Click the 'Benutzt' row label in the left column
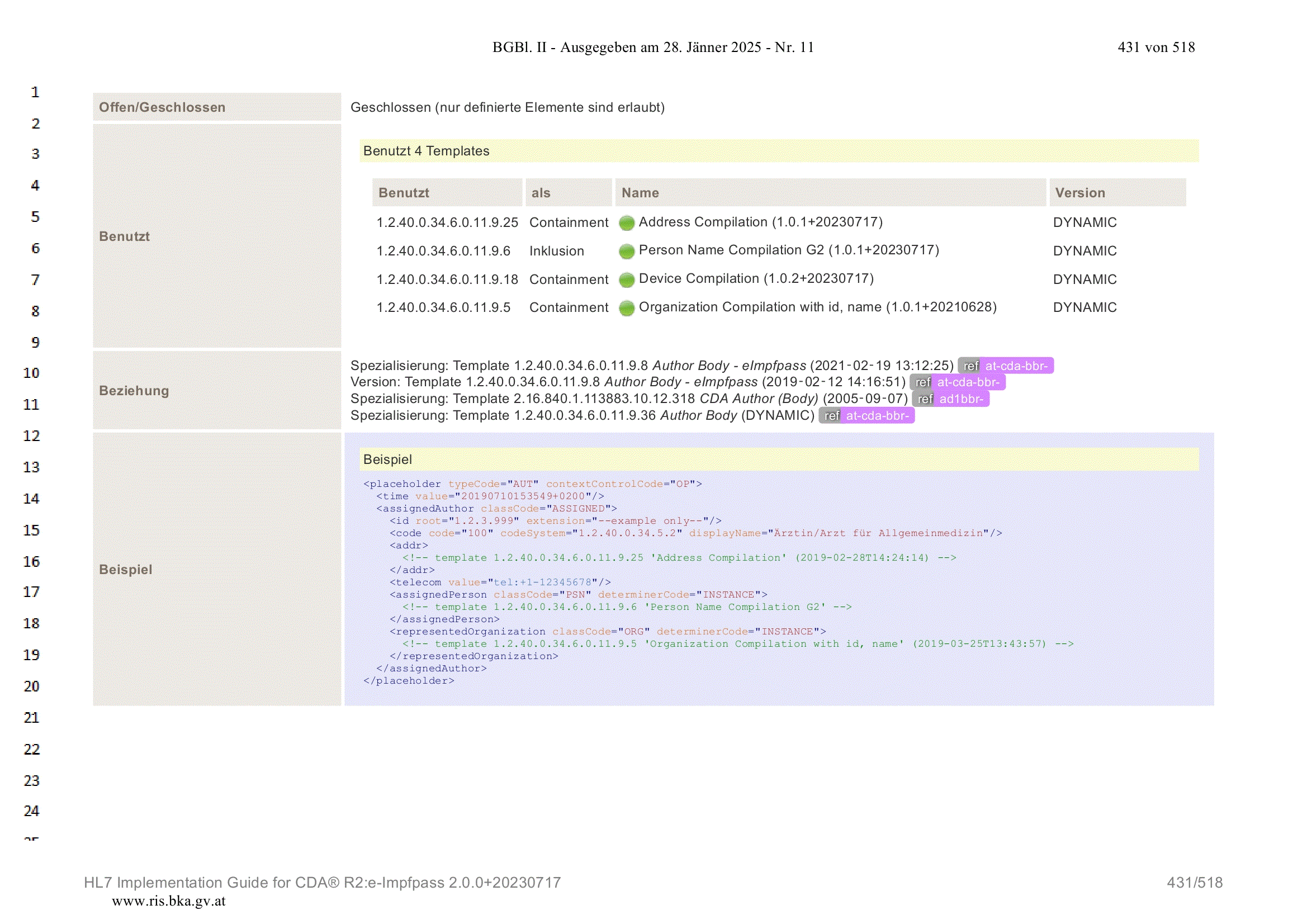Viewport: 1307px width, 924px height. click(x=124, y=236)
